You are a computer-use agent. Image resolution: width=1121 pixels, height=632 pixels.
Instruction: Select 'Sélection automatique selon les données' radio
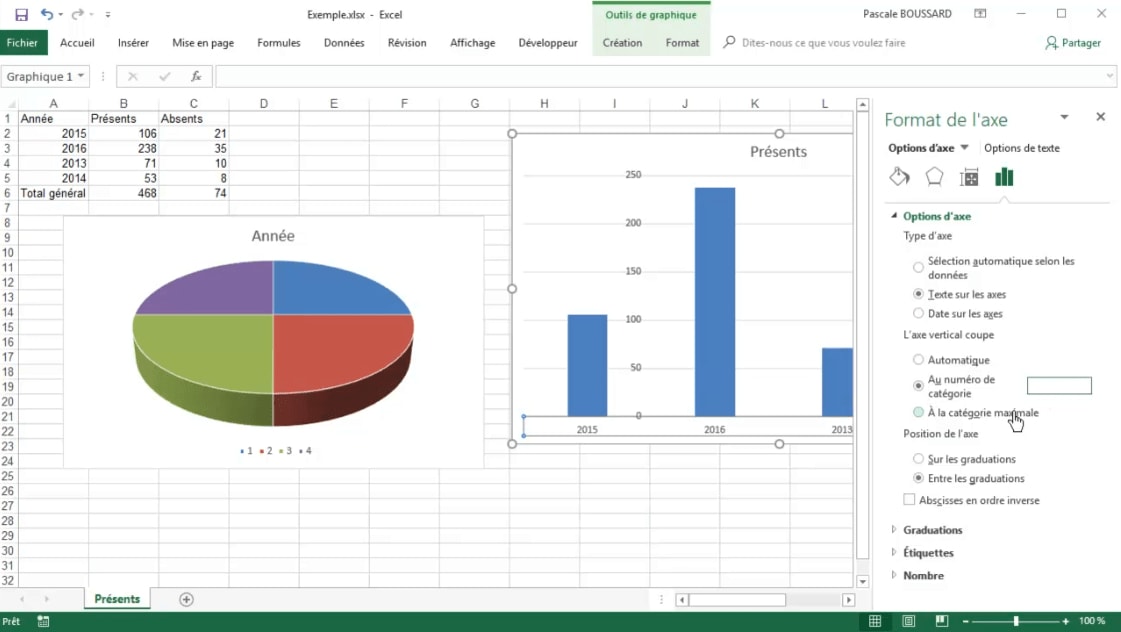(918, 267)
